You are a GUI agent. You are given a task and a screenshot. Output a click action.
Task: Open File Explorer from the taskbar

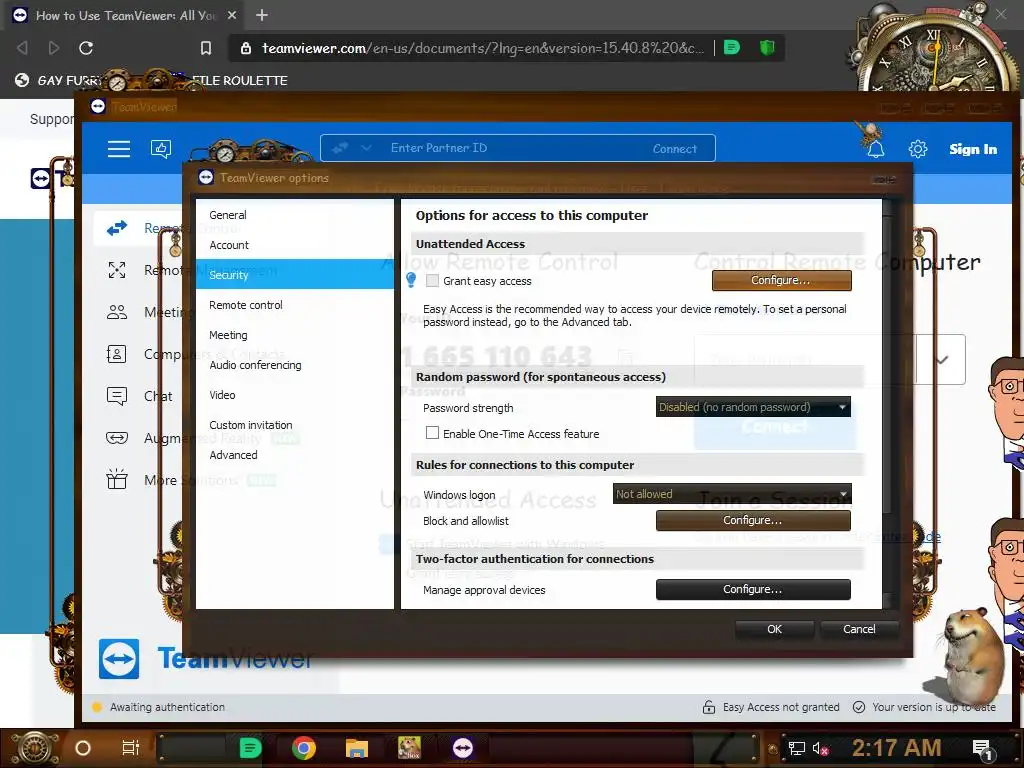click(357, 748)
